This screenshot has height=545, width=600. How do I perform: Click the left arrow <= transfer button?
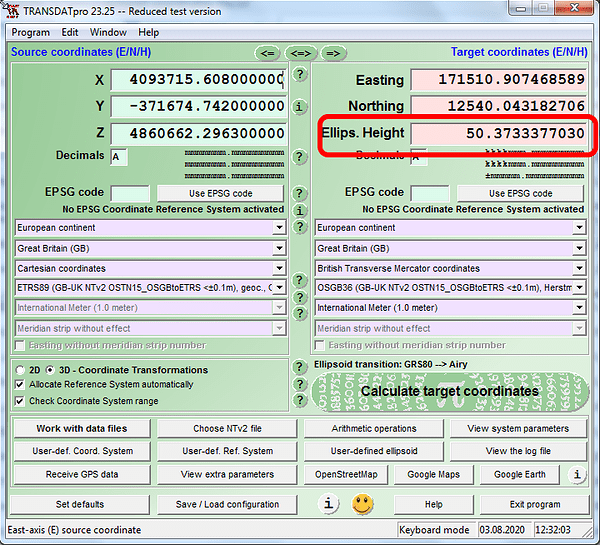pos(267,53)
